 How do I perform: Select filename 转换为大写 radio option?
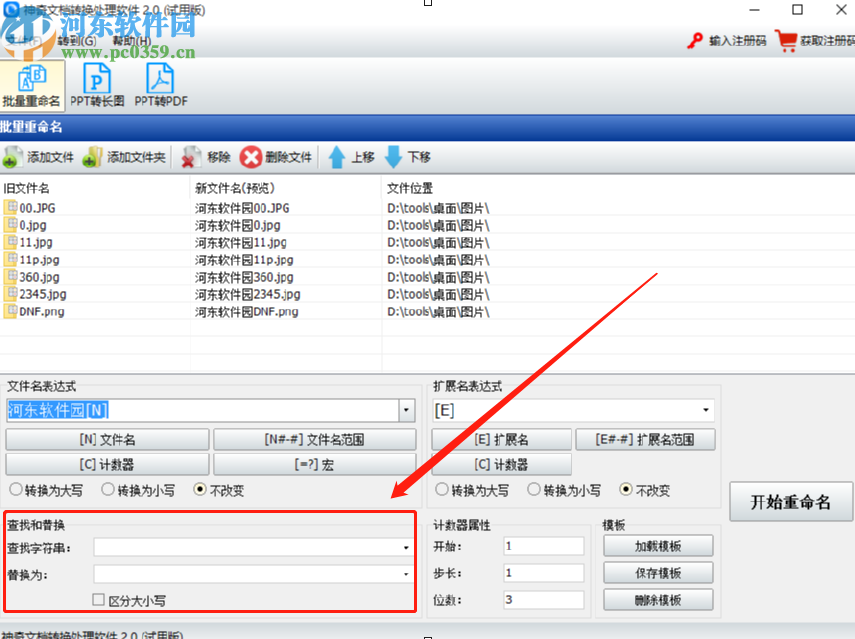click(x=16, y=490)
